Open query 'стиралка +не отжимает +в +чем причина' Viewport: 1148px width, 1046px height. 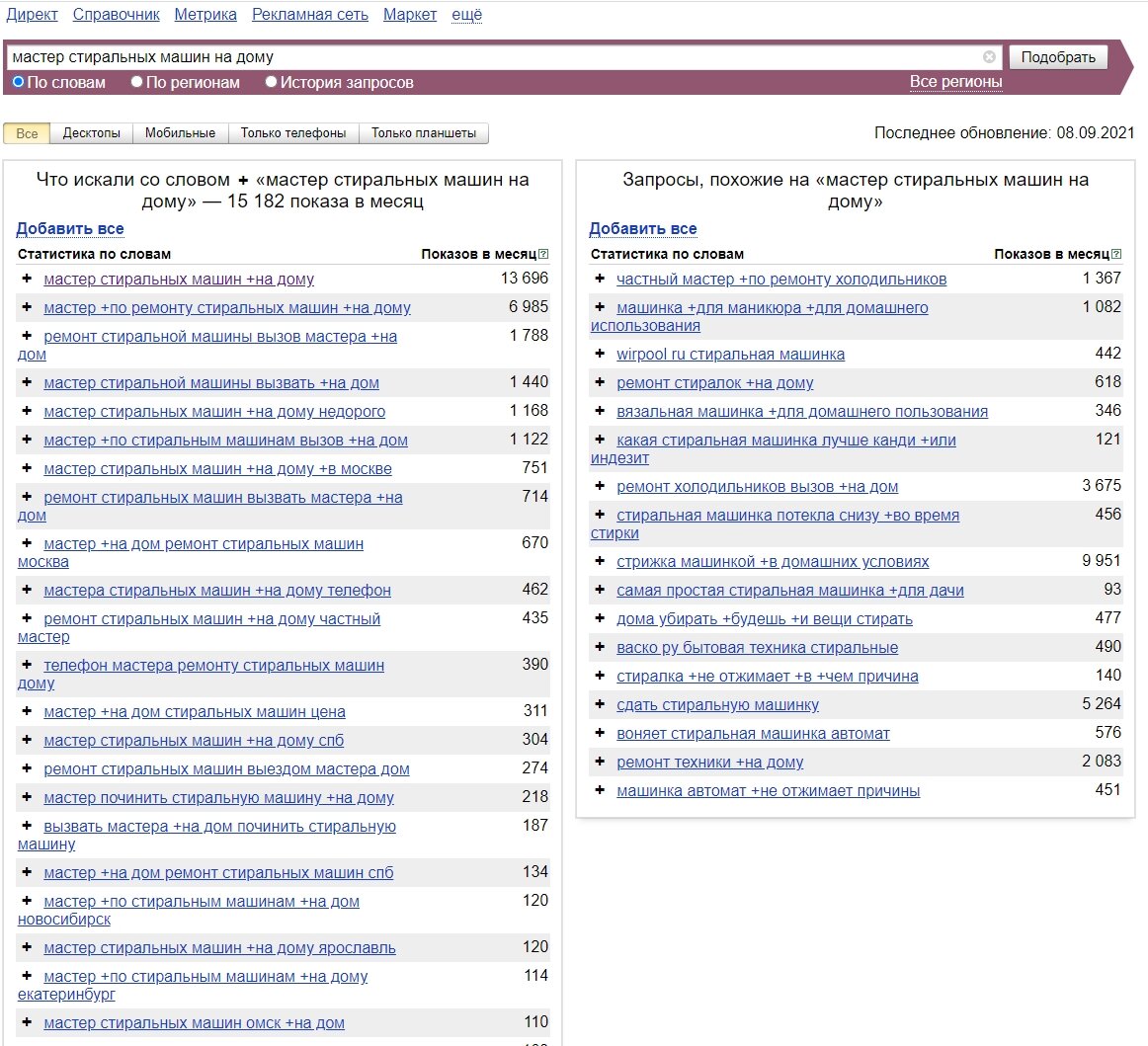click(x=768, y=677)
